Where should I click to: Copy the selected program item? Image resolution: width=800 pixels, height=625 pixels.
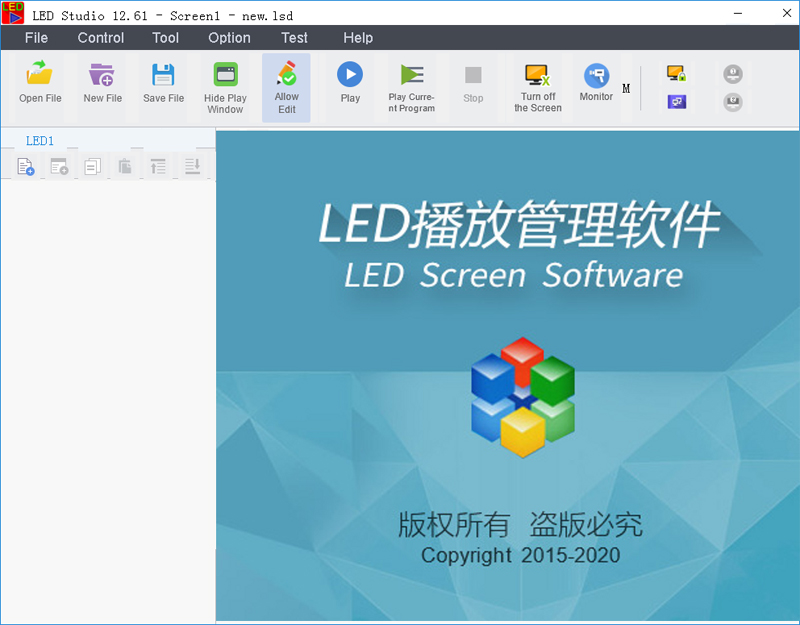[92, 166]
